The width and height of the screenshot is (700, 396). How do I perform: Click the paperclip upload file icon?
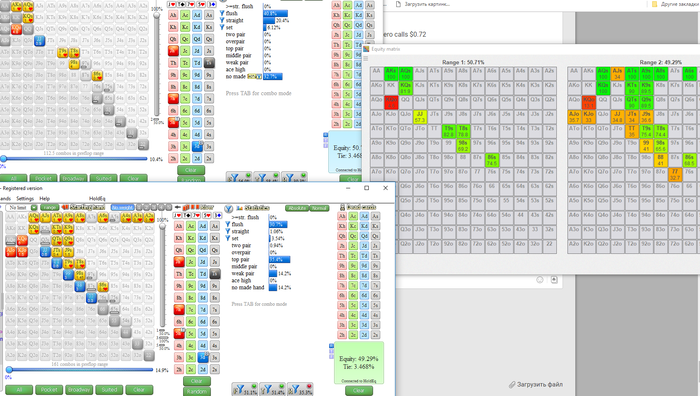click(512, 384)
